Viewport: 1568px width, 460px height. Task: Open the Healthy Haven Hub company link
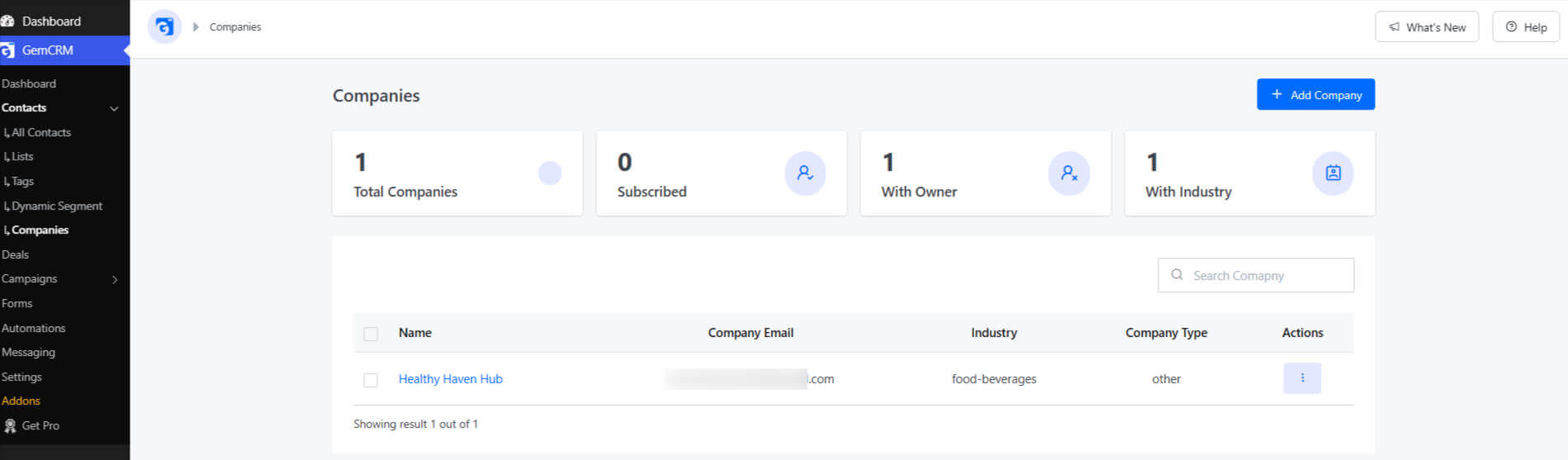tap(450, 379)
